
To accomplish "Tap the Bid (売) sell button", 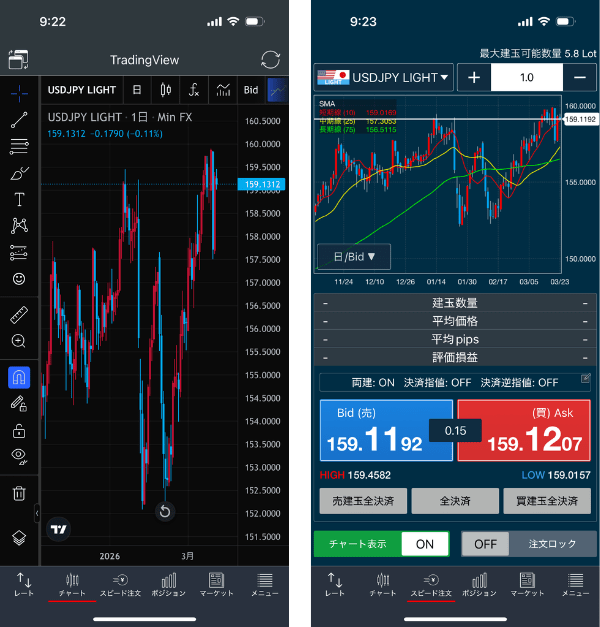I will [x=386, y=430].
